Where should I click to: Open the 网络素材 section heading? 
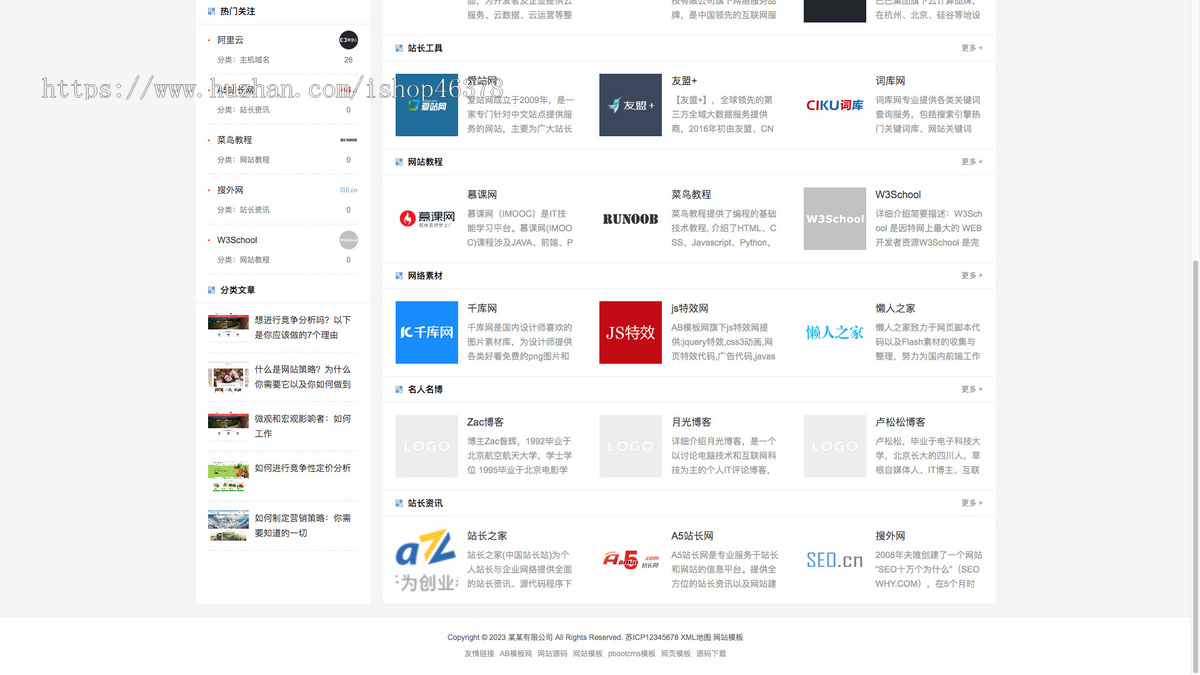[425, 275]
